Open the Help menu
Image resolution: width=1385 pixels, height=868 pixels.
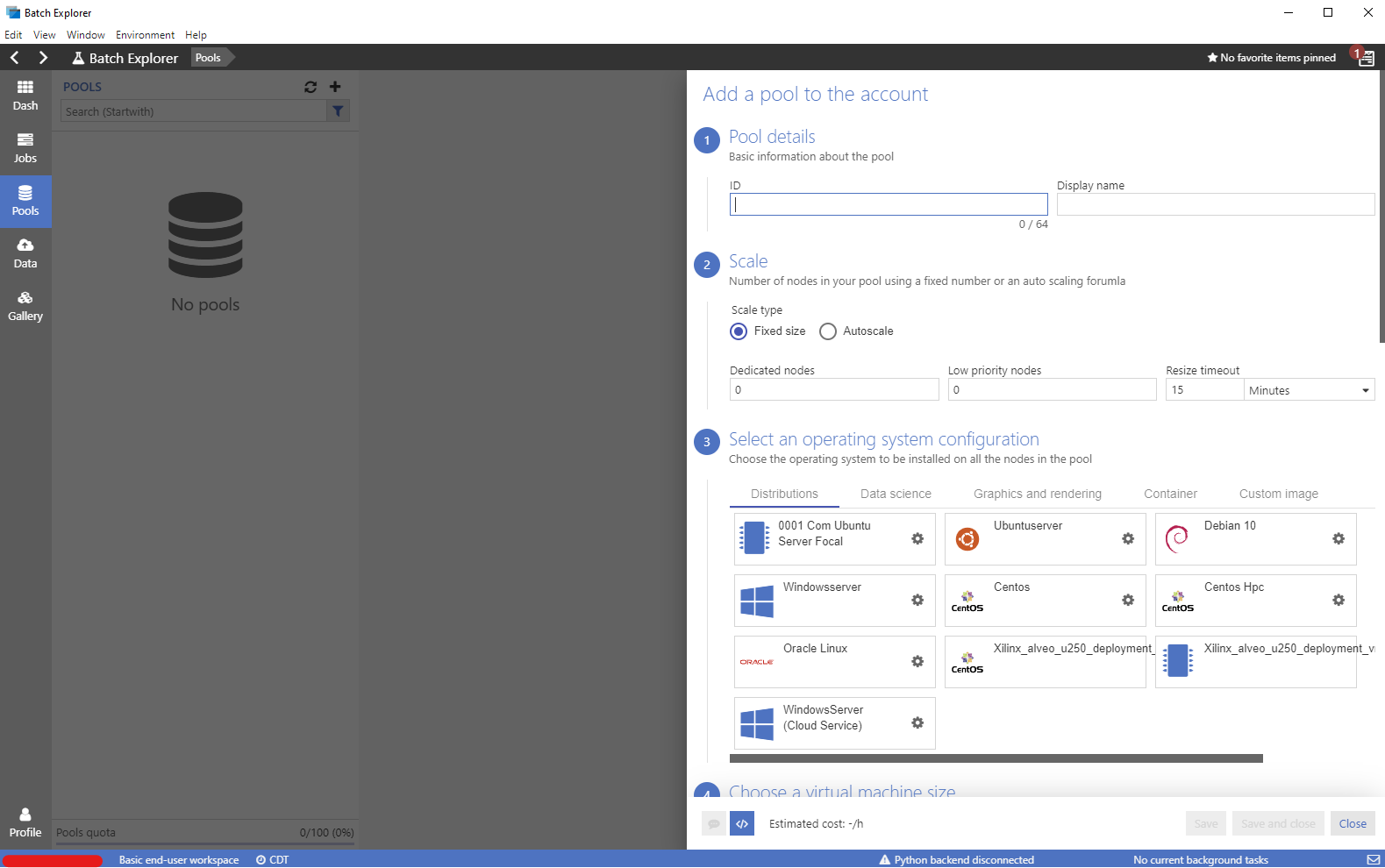(x=196, y=35)
